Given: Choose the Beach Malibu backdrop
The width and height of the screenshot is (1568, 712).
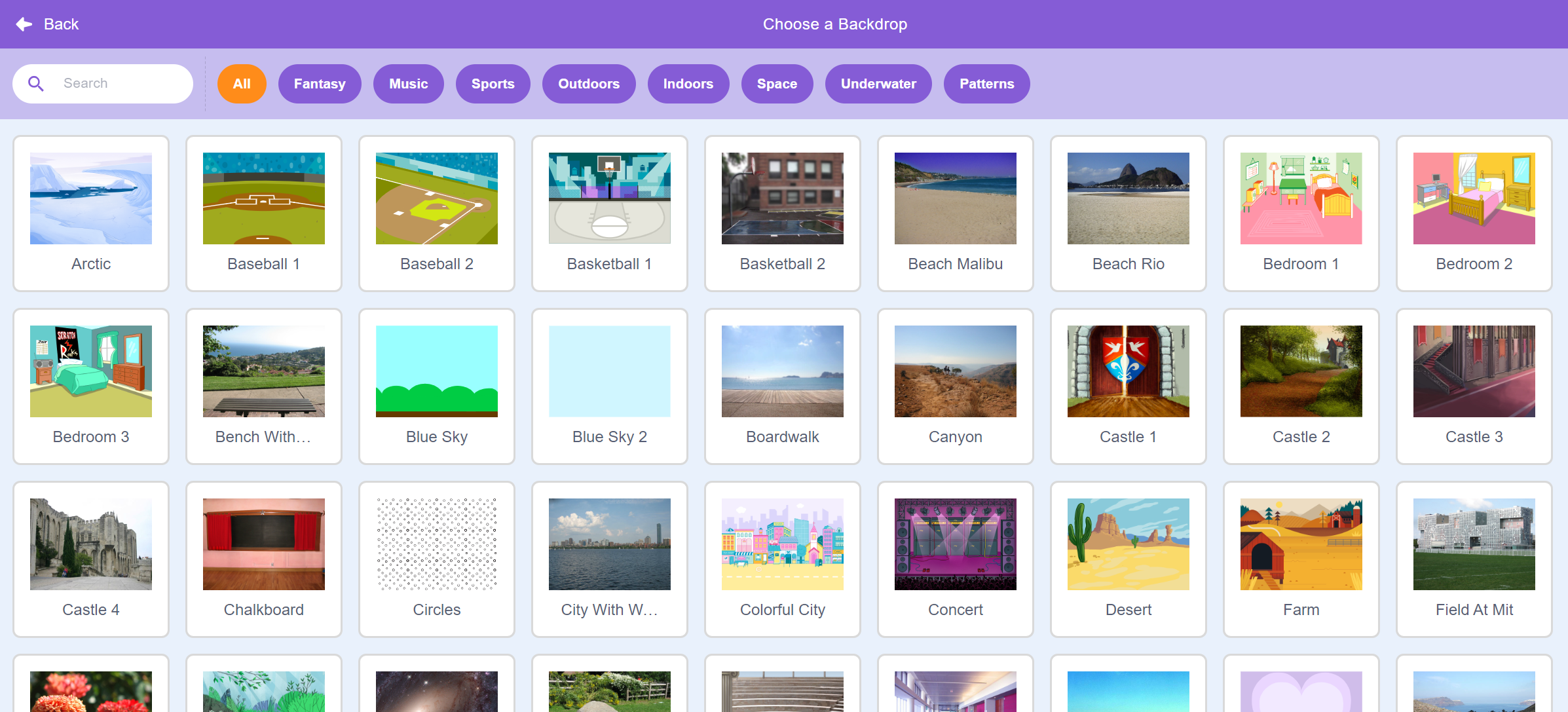Looking at the screenshot, I should pyautogui.click(x=956, y=214).
